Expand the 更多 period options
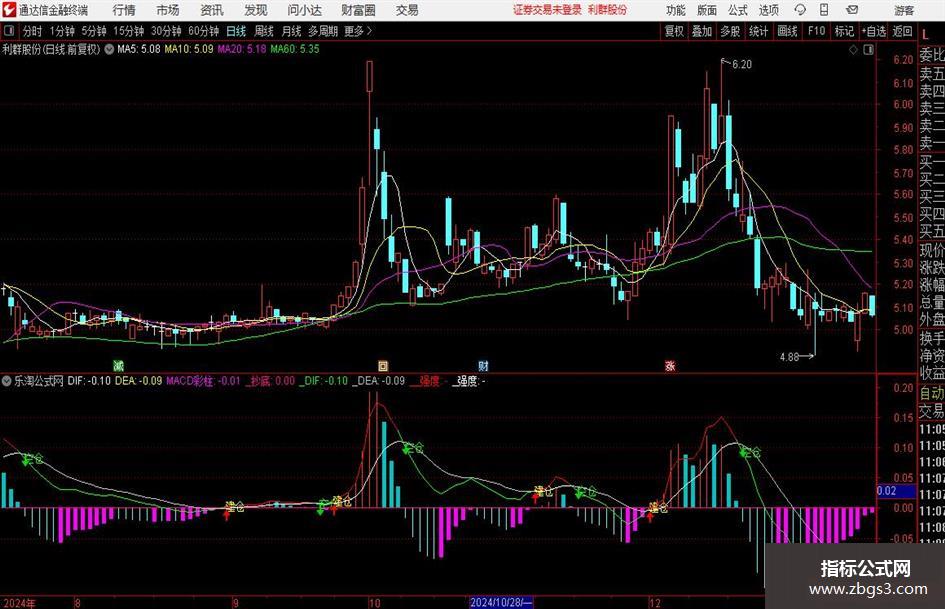The width and height of the screenshot is (945, 609). tap(358, 31)
